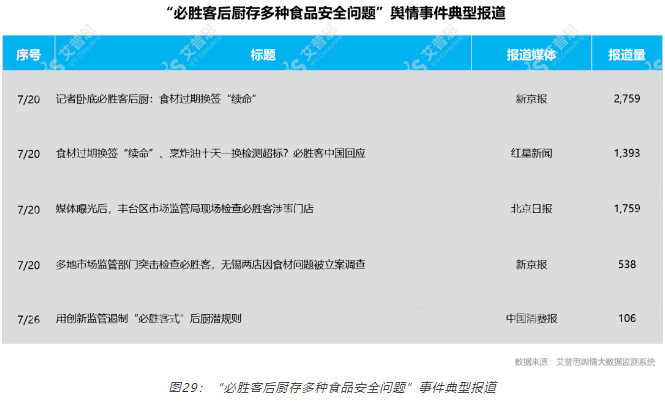Select the 标题 column header
This screenshot has width=665, height=402.
point(263,55)
